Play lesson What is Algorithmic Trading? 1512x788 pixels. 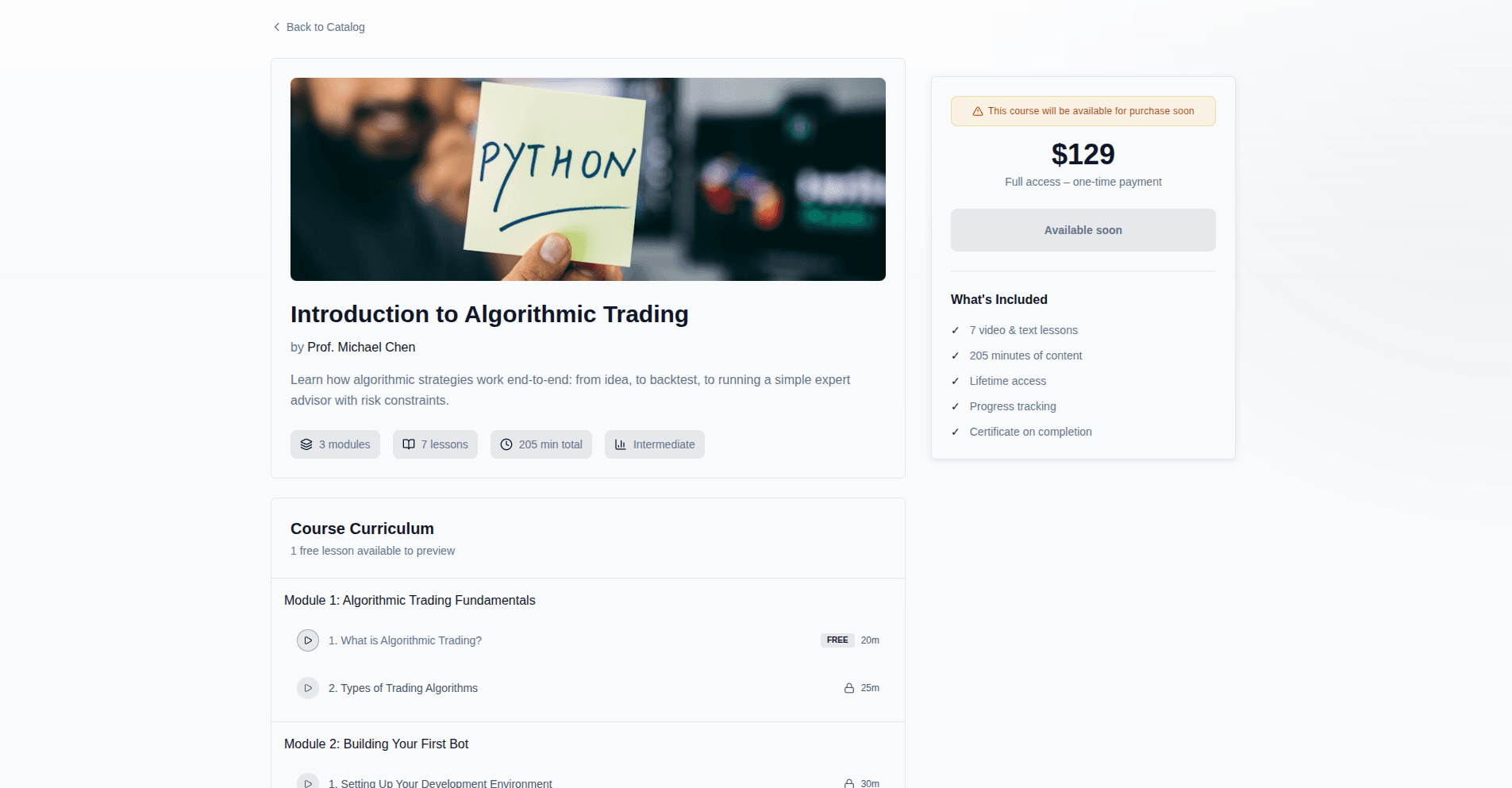pyautogui.click(x=308, y=640)
